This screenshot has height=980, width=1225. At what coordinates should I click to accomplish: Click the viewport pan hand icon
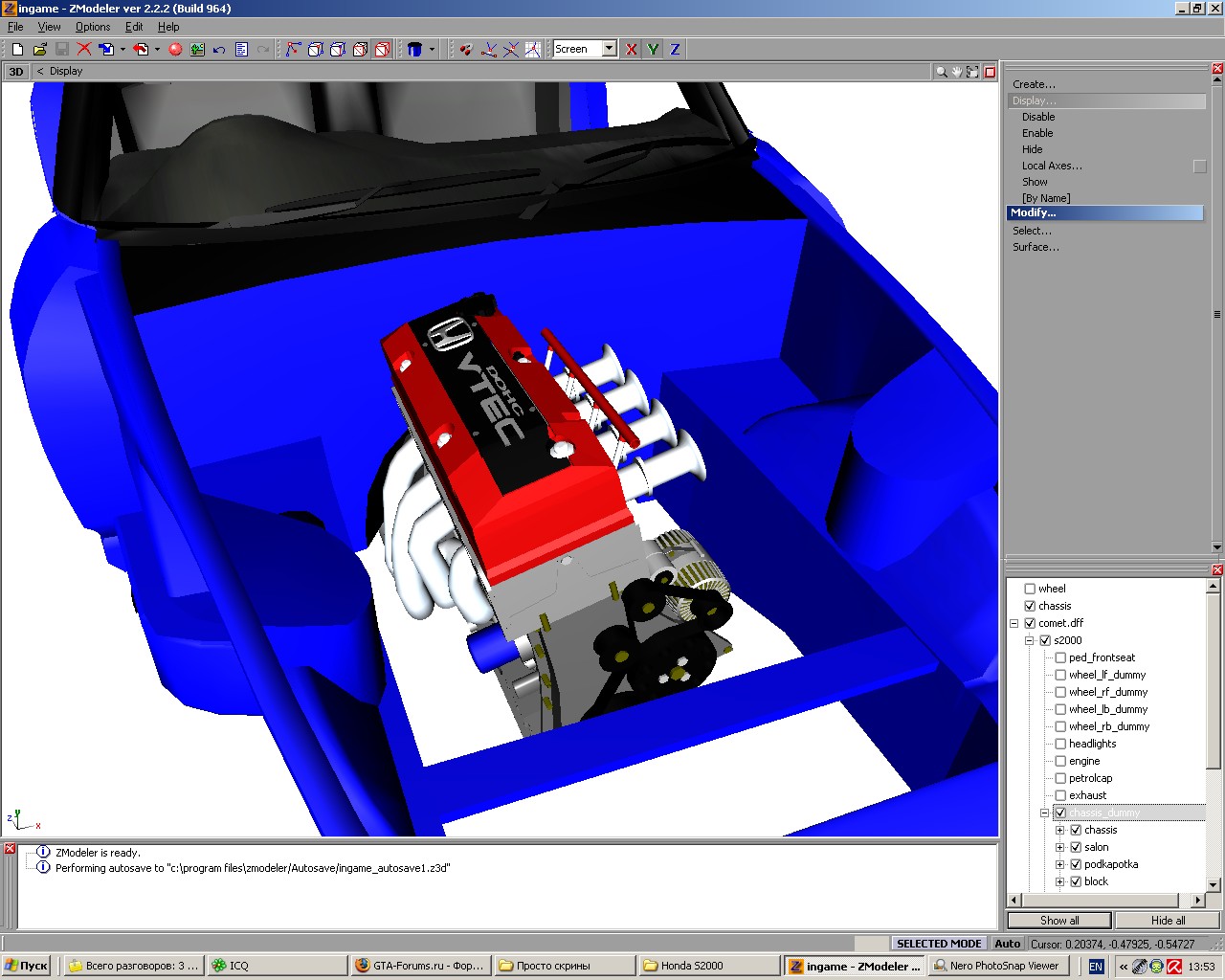click(957, 72)
